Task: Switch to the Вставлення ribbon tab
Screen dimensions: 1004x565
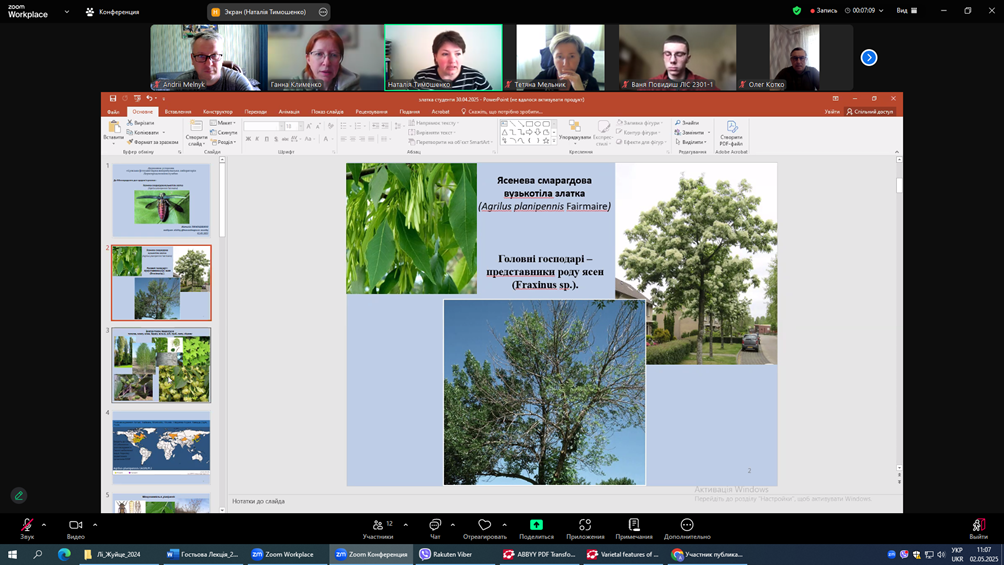Action: (178, 112)
